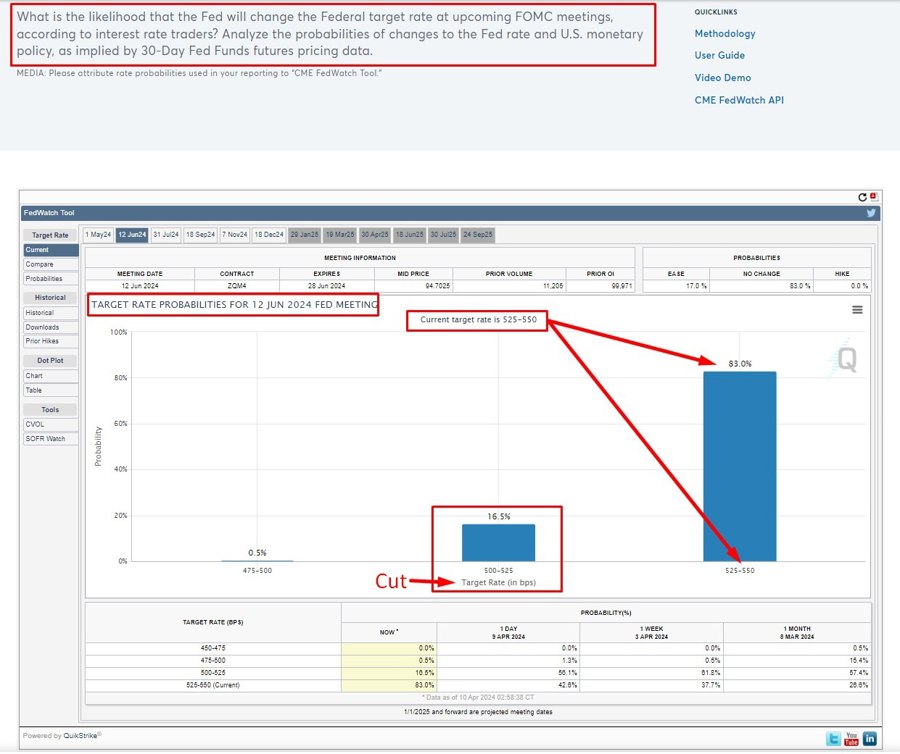Open Compare in the sidebar
900x754 pixels.
[51, 265]
